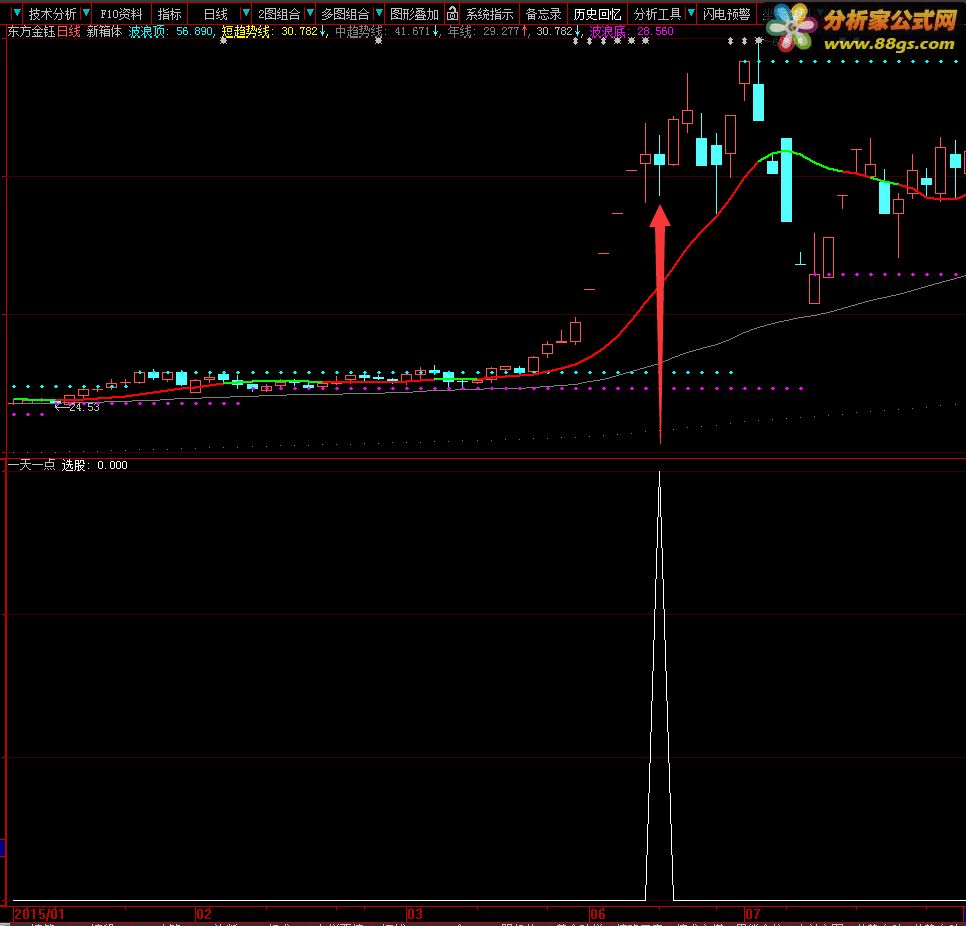Screen dimensions: 966x926
Task: Expand the arrow right of 技术分析
Action: 86,13
